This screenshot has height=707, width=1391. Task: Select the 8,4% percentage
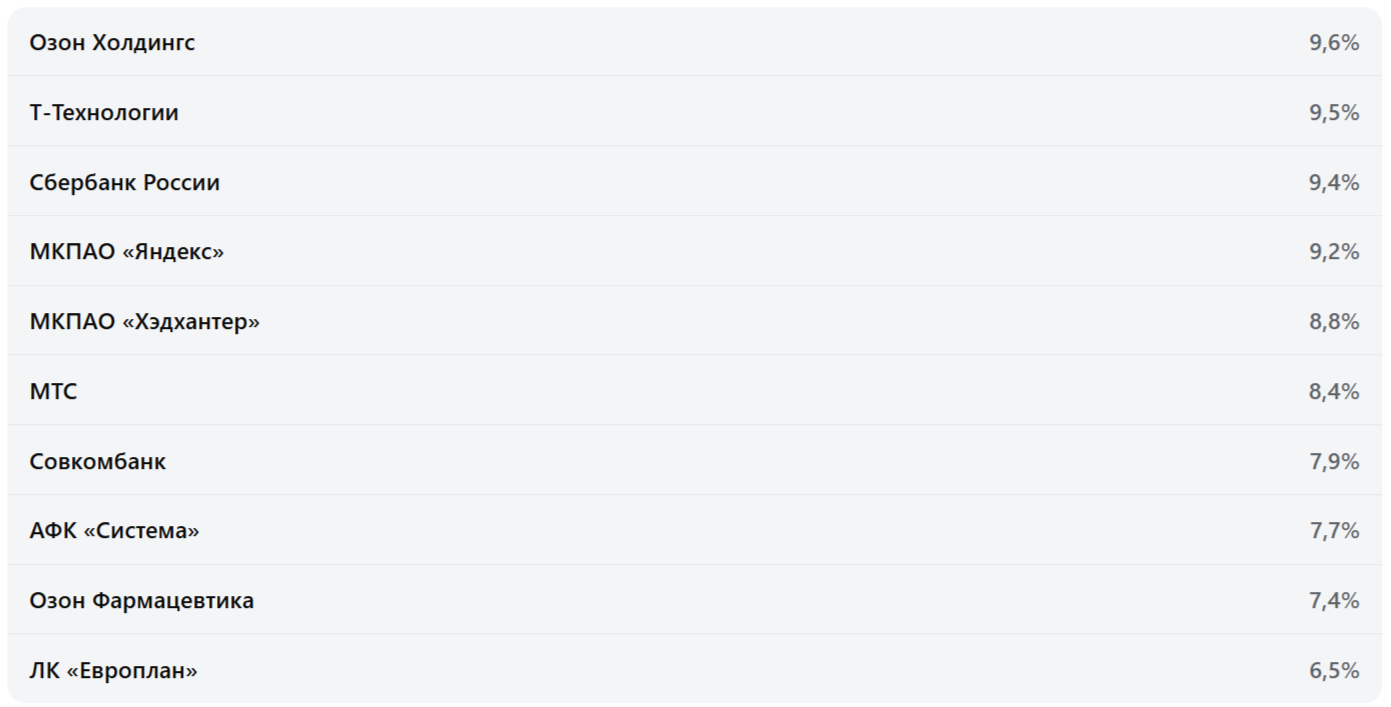pos(1334,391)
